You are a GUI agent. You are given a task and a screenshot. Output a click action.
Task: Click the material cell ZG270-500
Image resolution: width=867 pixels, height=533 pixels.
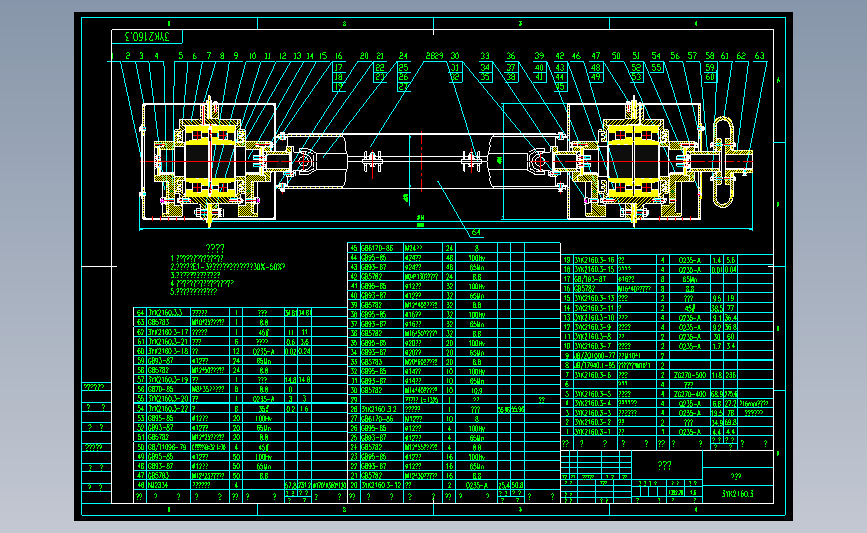click(690, 375)
